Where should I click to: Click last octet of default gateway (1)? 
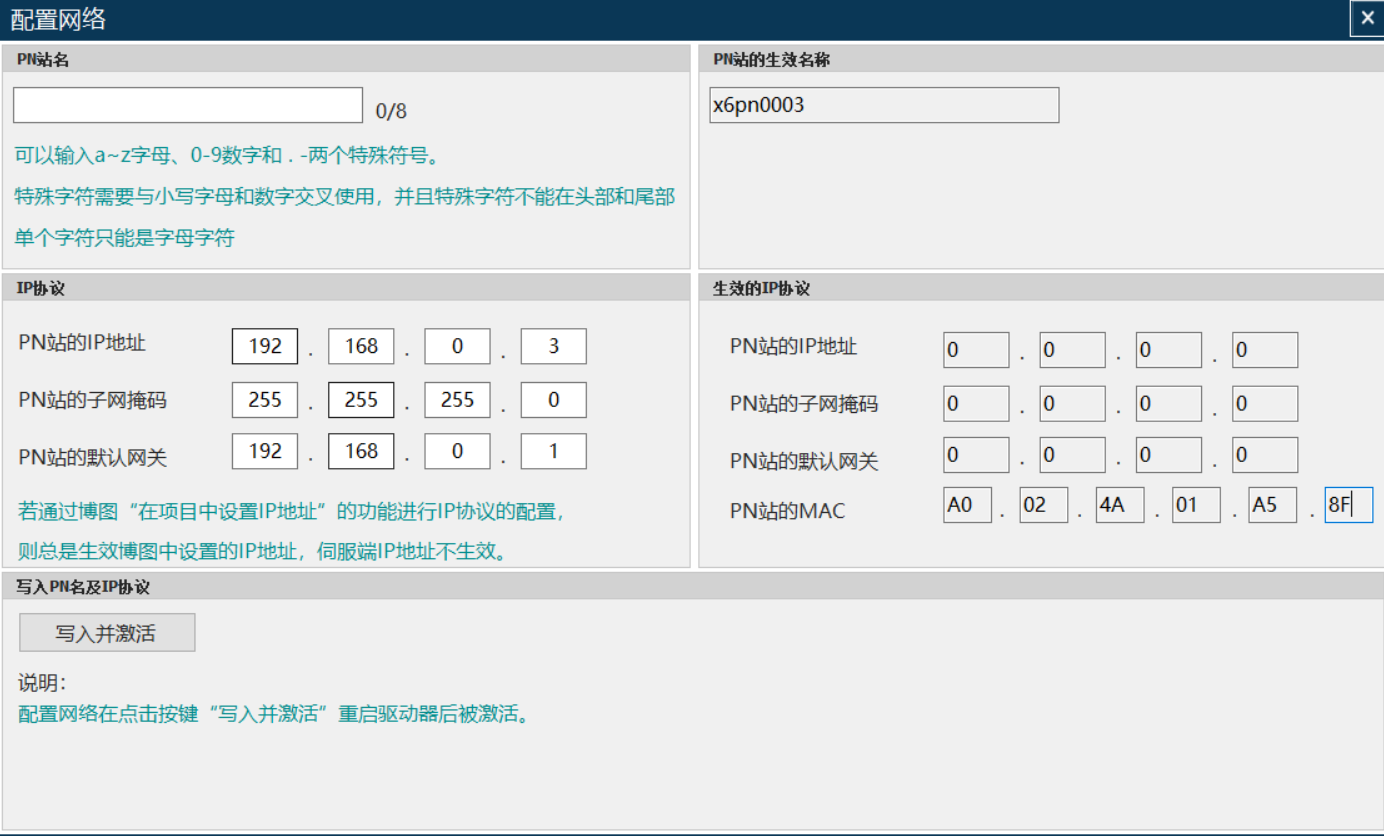[x=553, y=452]
